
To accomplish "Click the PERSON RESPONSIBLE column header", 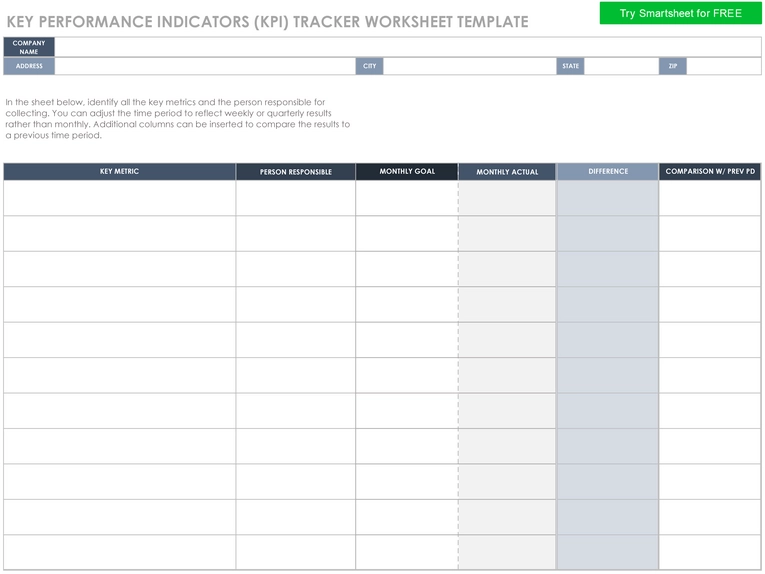I will [296, 172].
